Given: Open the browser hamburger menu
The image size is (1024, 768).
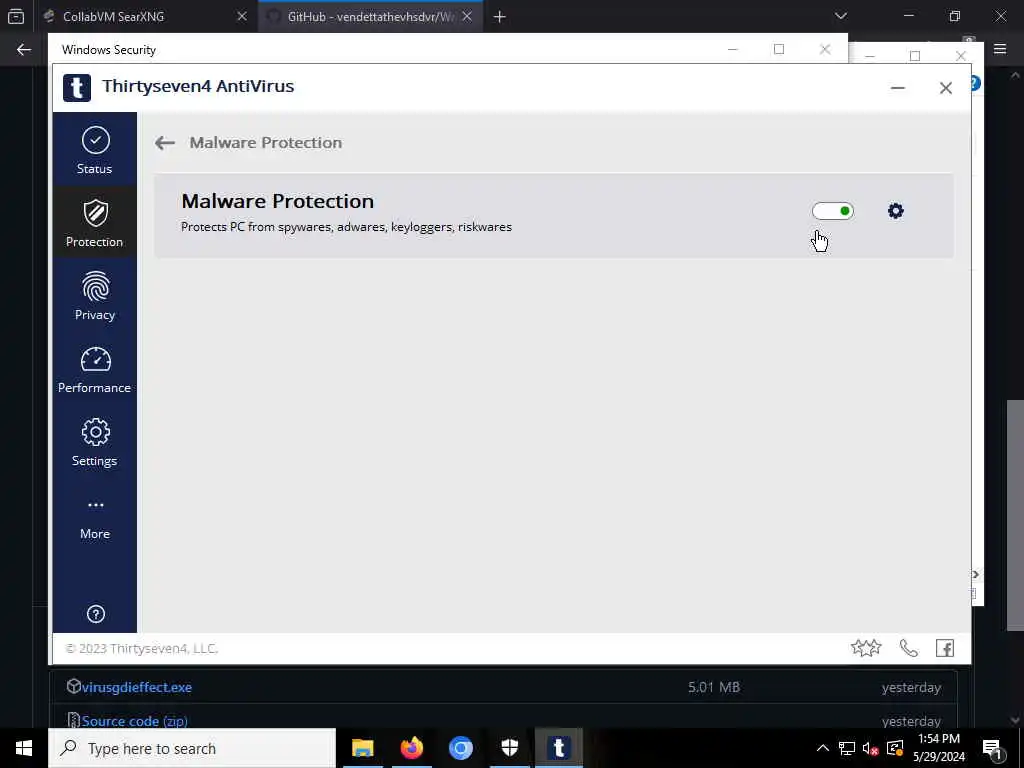Looking at the screenshot, I should [1000, 49].
